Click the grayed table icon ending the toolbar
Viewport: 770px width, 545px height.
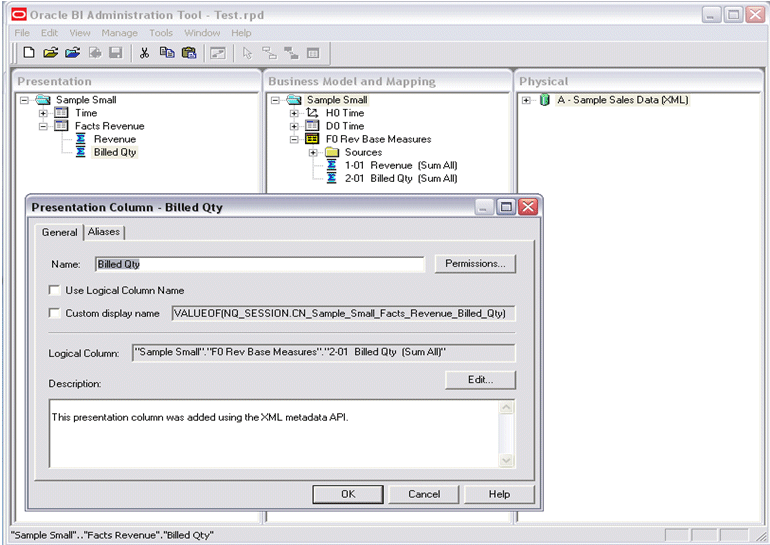point(313,53)
